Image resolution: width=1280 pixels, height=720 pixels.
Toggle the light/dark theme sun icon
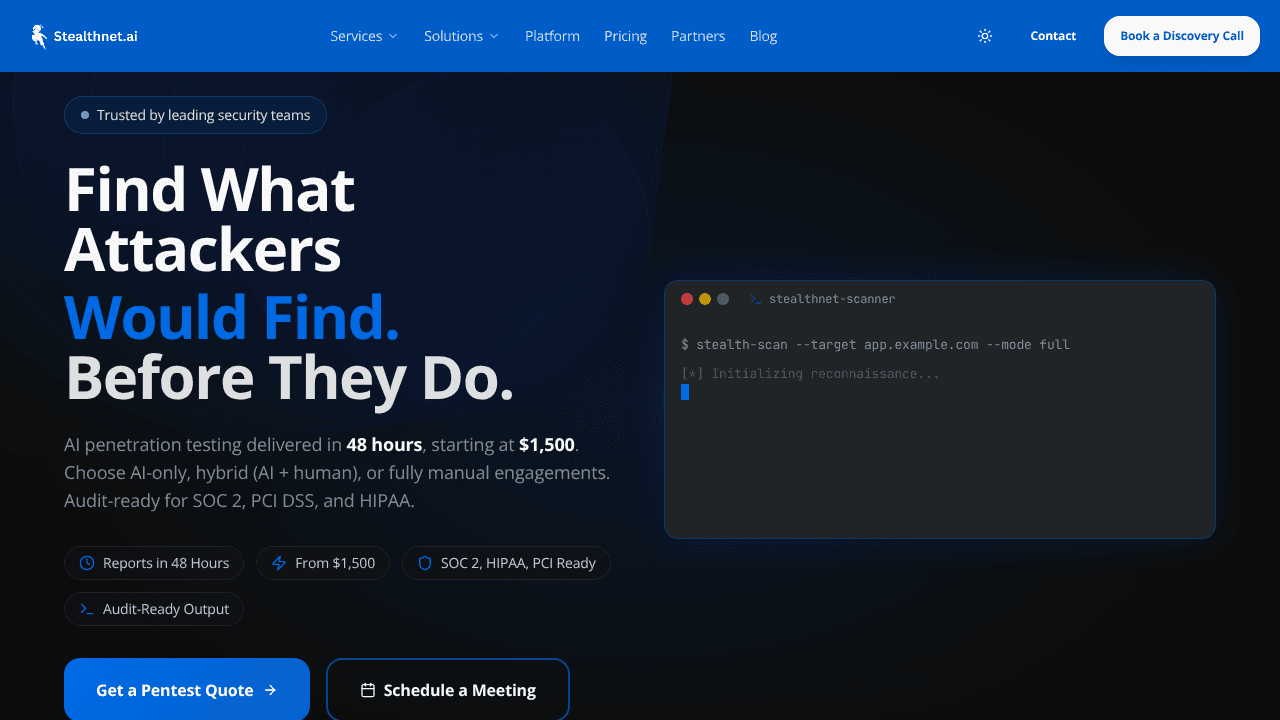[985, 36]
